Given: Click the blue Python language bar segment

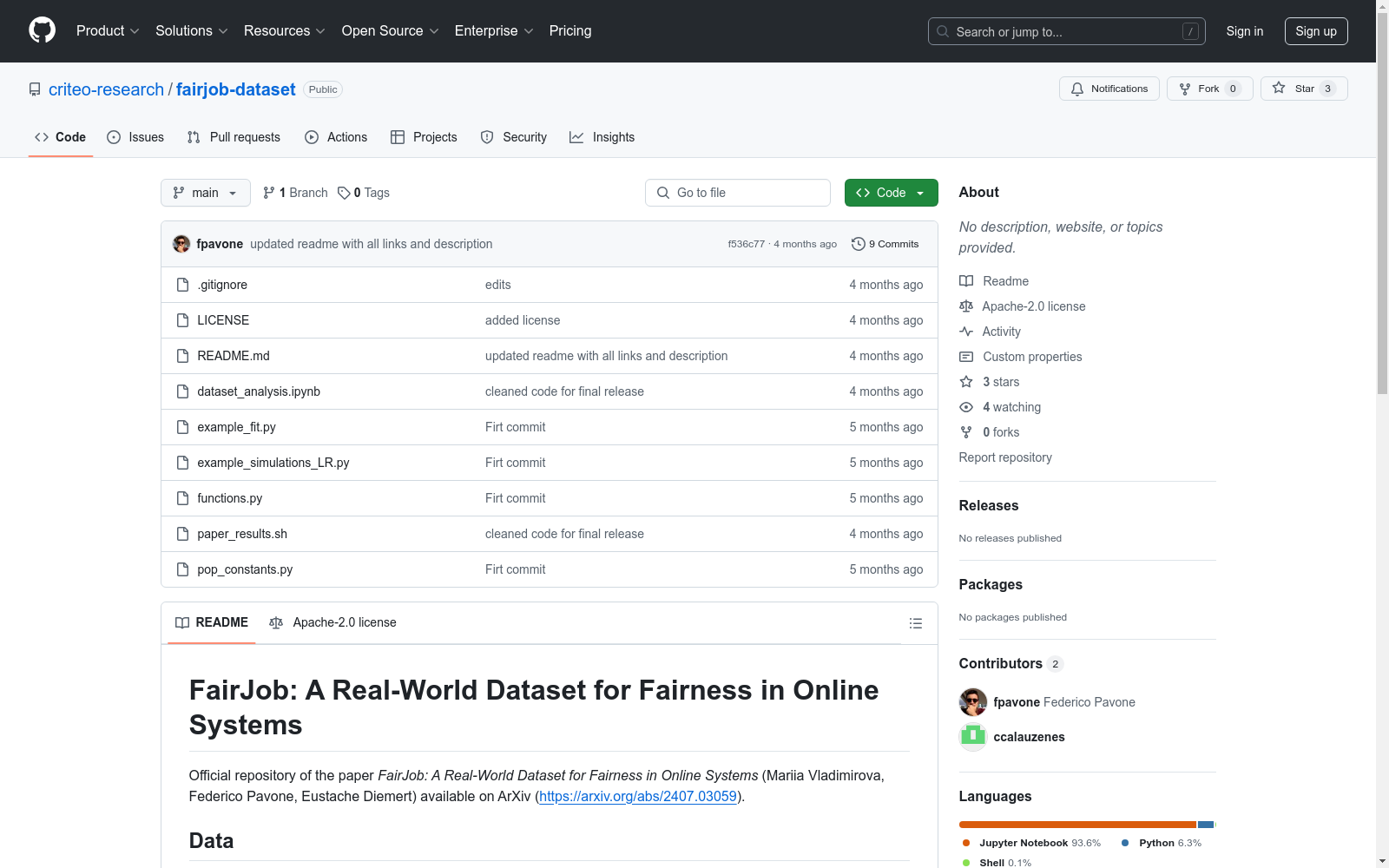Looking at the screenshot, I should point(1206,825).
